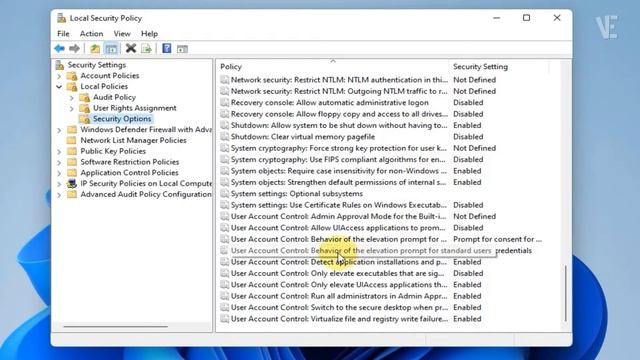
Task: Click the Security Options folder icon
Action: [x=85, y=119]
